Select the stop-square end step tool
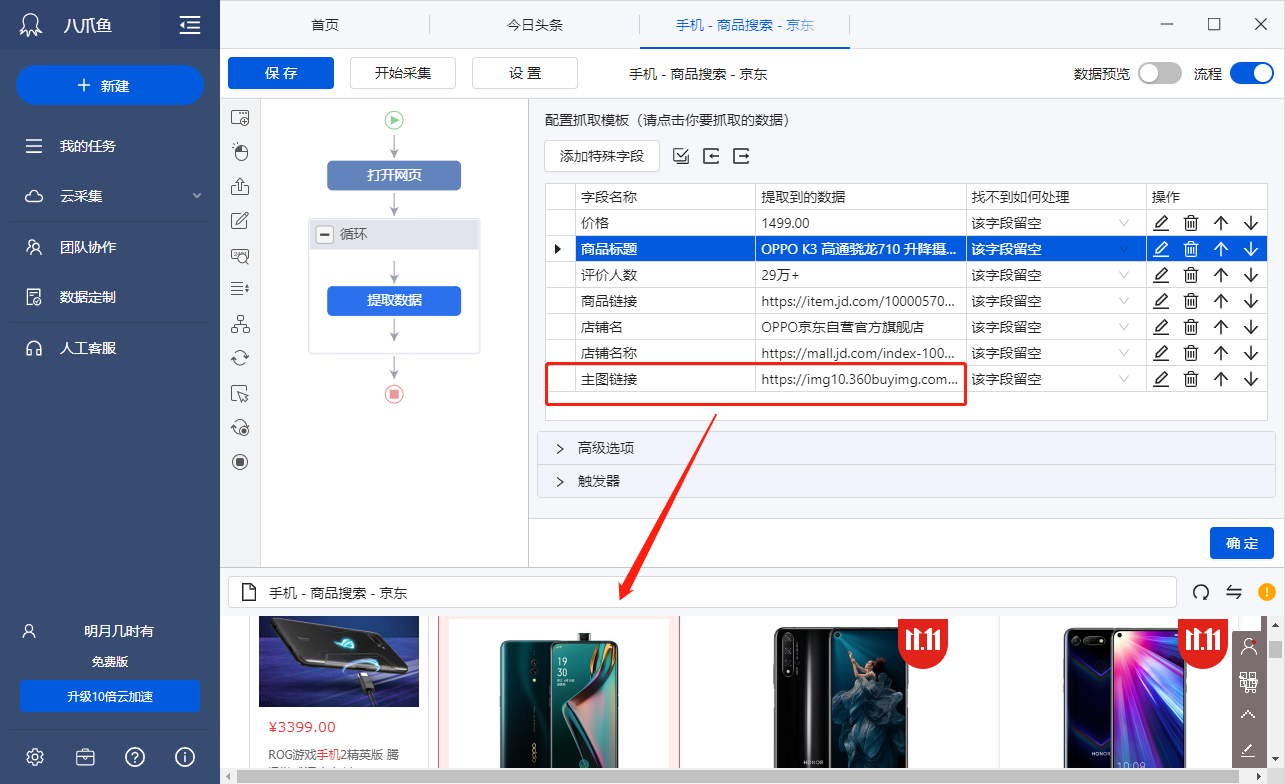Viewport: 1285px width, 784px height. [x=240, y=462]
